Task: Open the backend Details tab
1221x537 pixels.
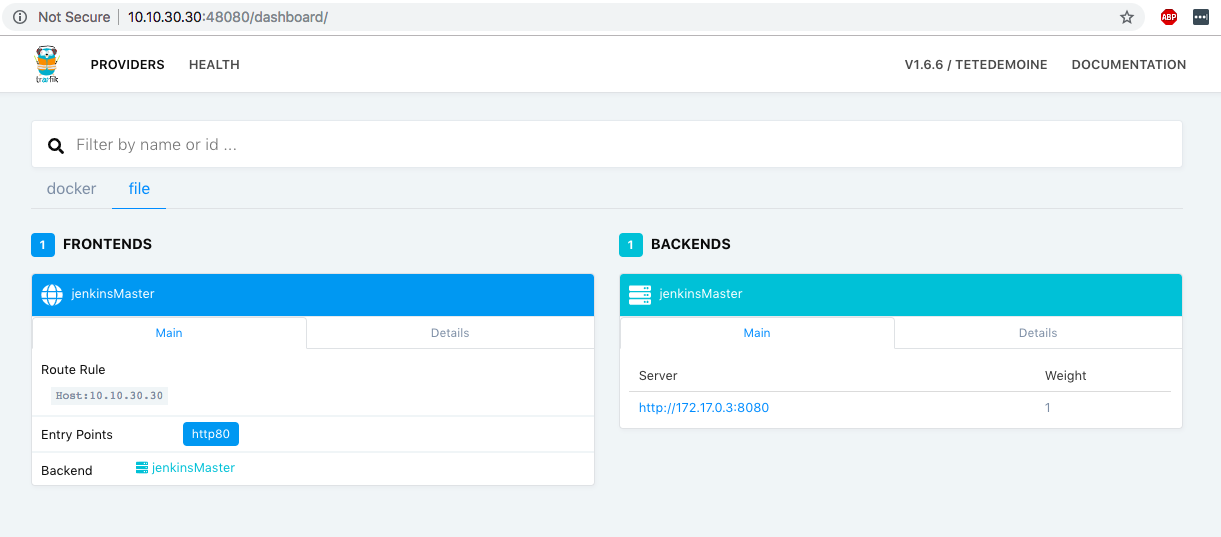Action: [x=1038, y=333]
